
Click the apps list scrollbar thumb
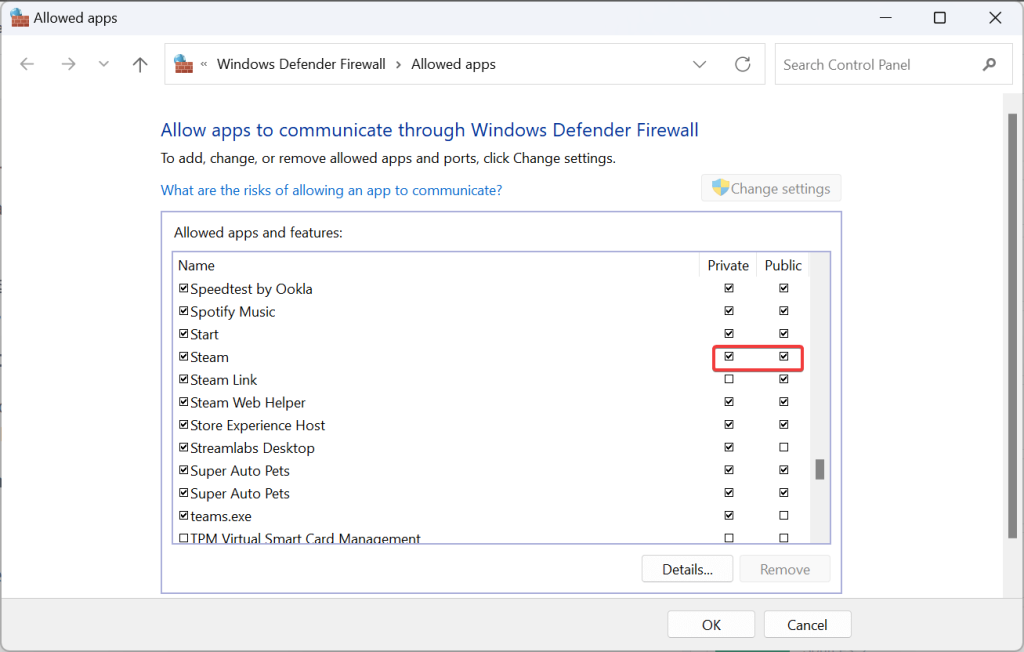(820, 469)
